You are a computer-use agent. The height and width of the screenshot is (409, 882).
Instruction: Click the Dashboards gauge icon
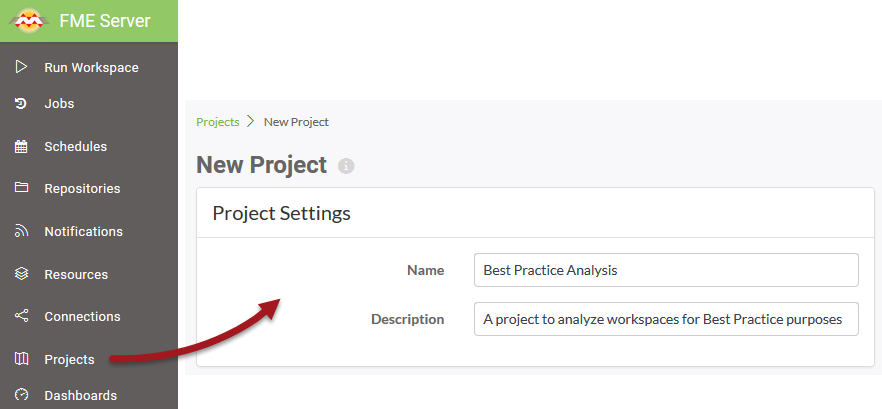pos(21,395)
